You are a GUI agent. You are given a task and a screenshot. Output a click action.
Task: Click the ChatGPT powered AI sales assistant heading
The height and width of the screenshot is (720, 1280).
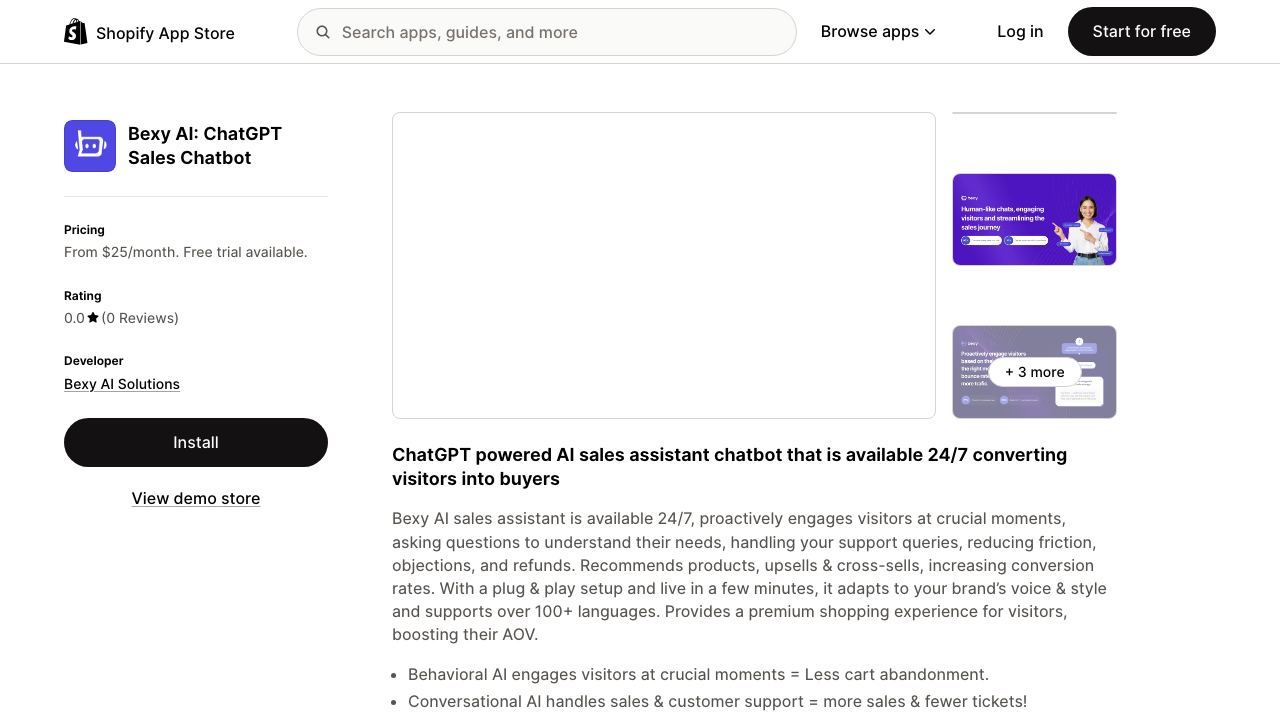pos(730,467)
